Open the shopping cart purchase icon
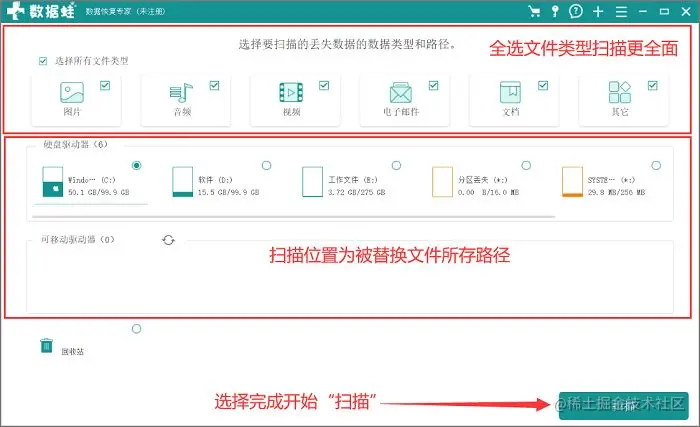Image resolution: width=700 pixels, height=427 pixels. click(x=534, y=11)
